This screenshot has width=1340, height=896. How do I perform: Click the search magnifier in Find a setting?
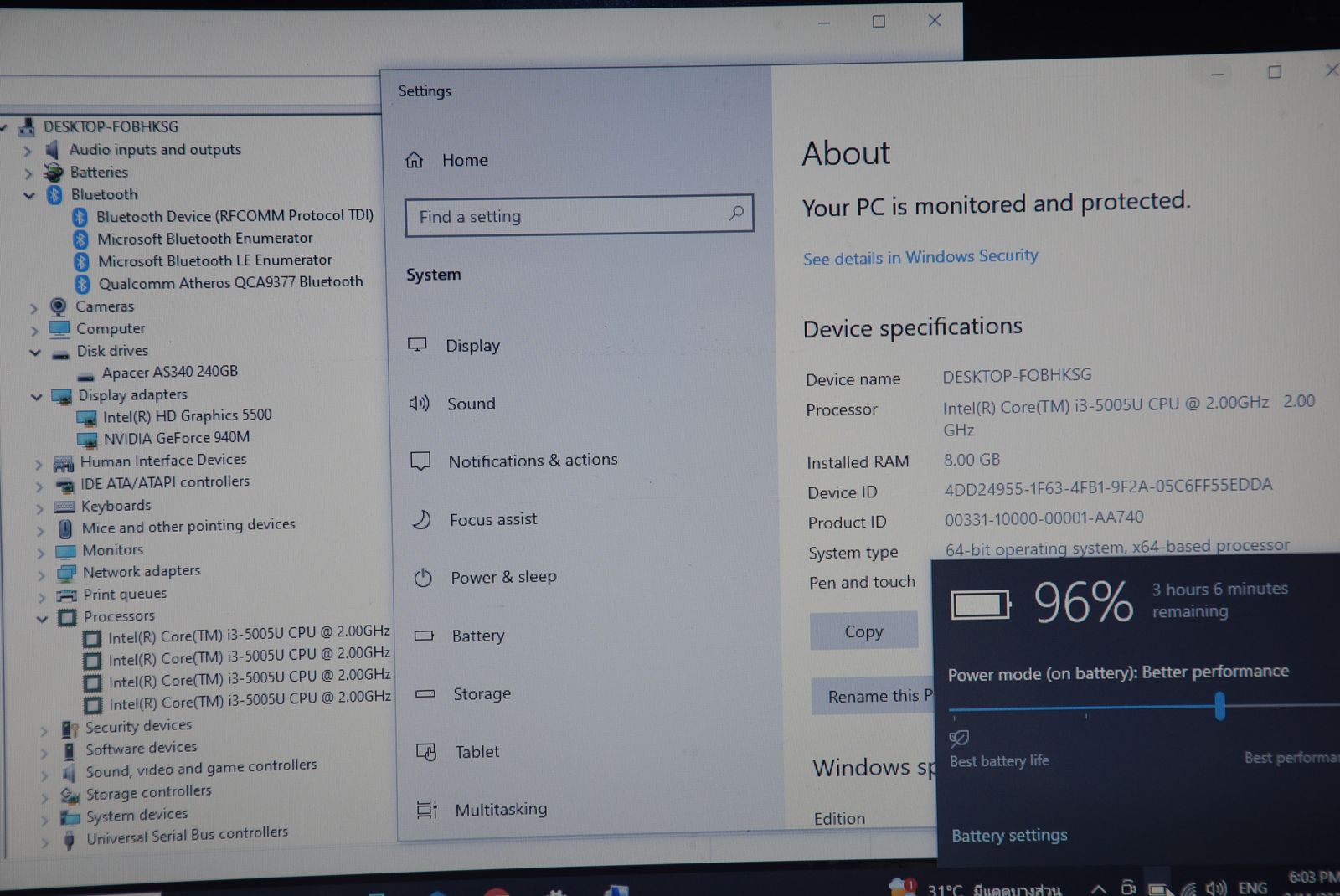(736, 214)
